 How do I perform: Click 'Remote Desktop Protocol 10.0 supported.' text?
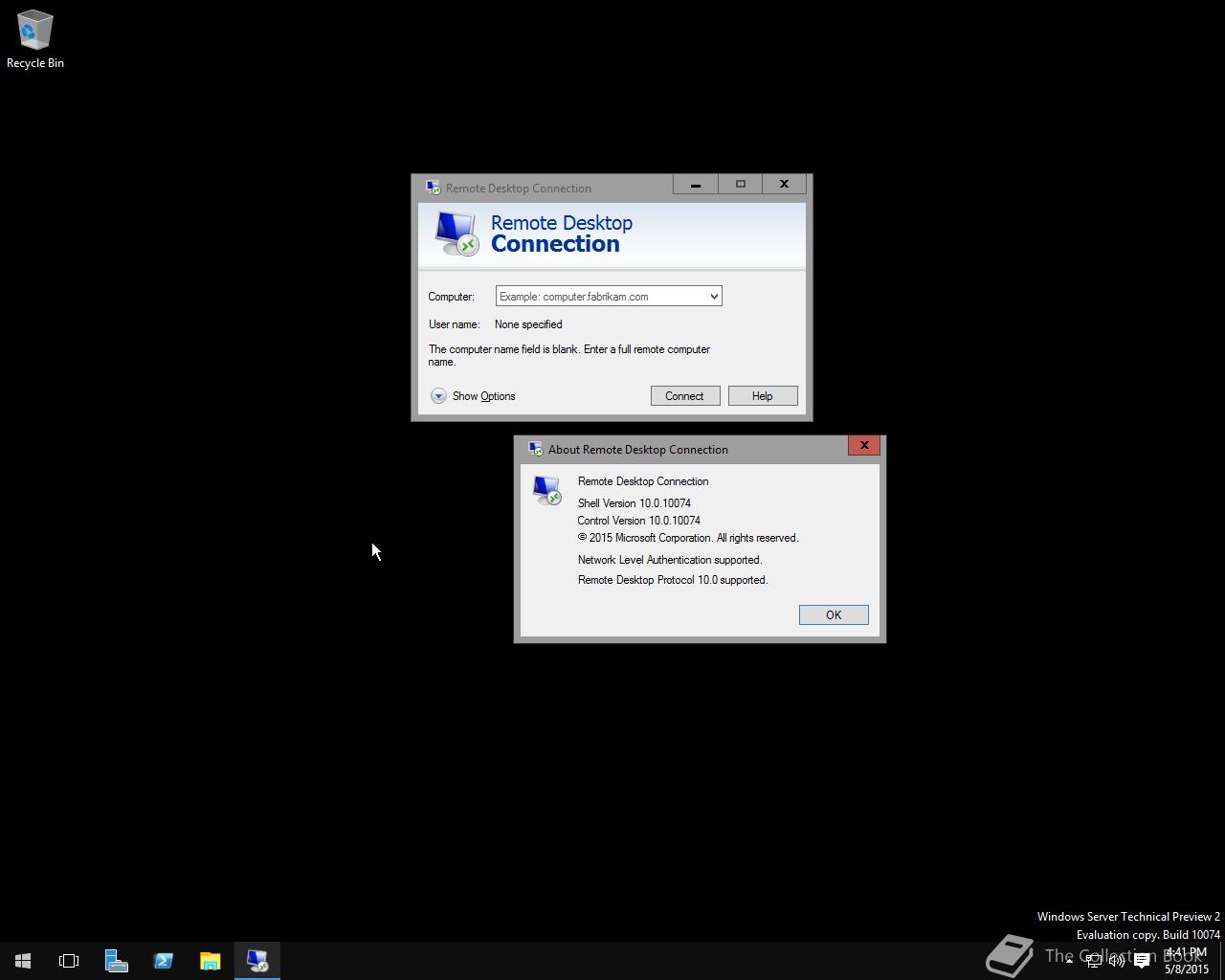pyautogui.click(x=673, y=580)
